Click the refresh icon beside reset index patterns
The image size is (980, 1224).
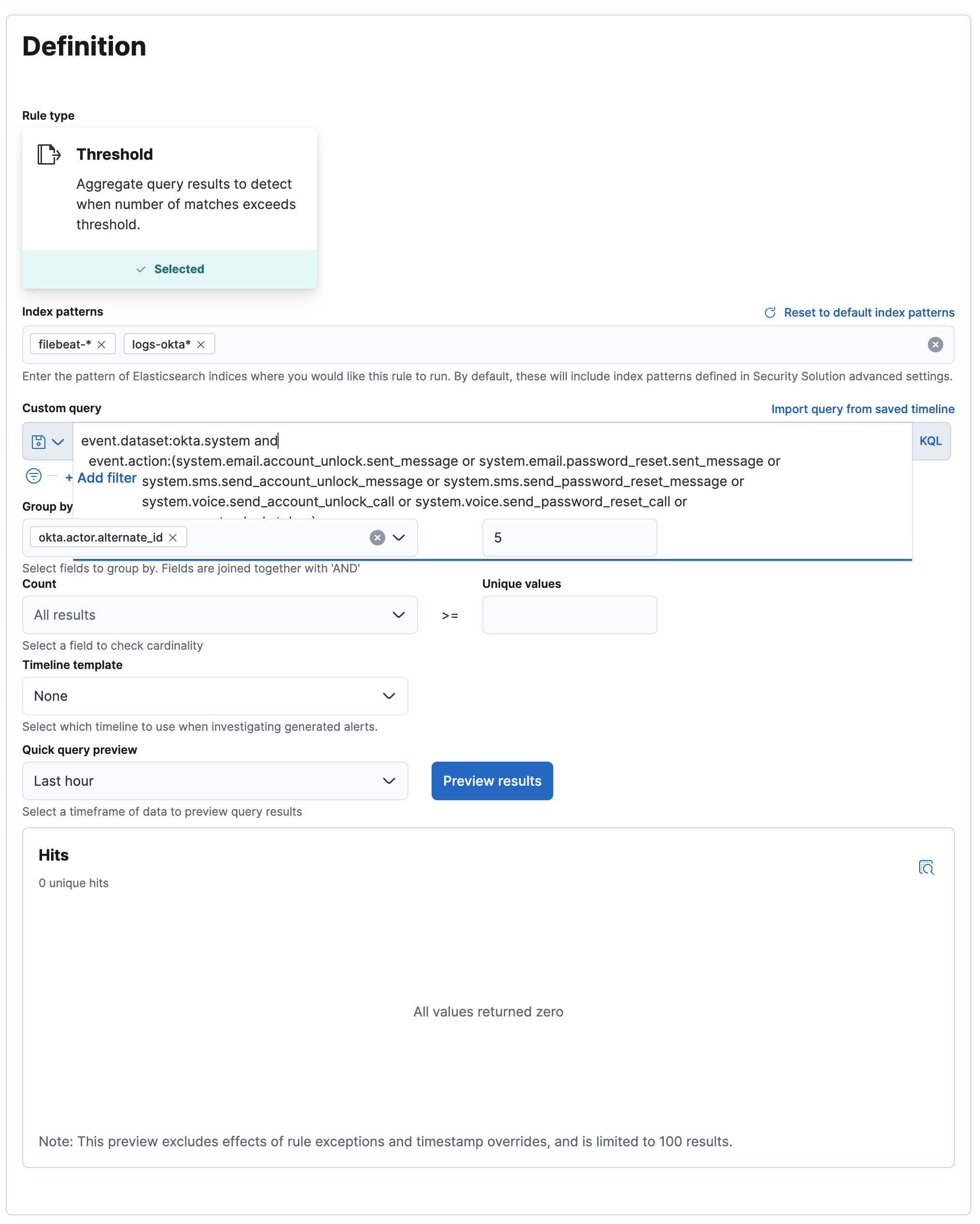(770, 312)
